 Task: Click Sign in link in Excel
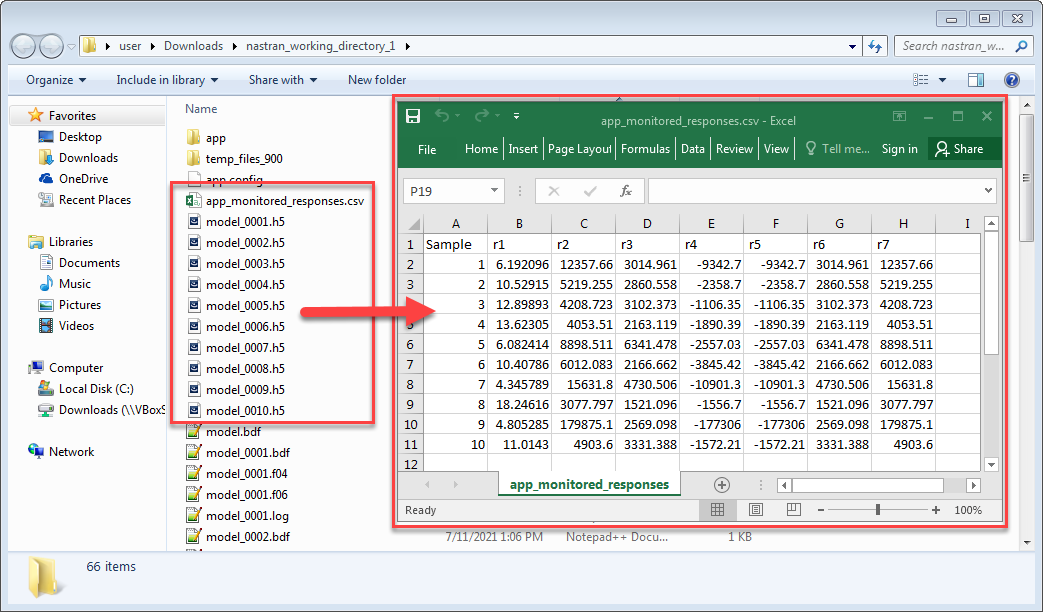click(x=899, y=149)
